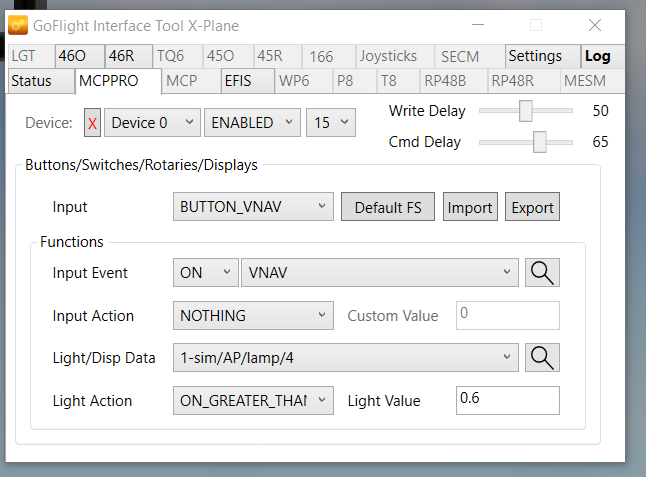Screen dimensions: 646x477
Task: Click the red X device button
Action: 92,123
